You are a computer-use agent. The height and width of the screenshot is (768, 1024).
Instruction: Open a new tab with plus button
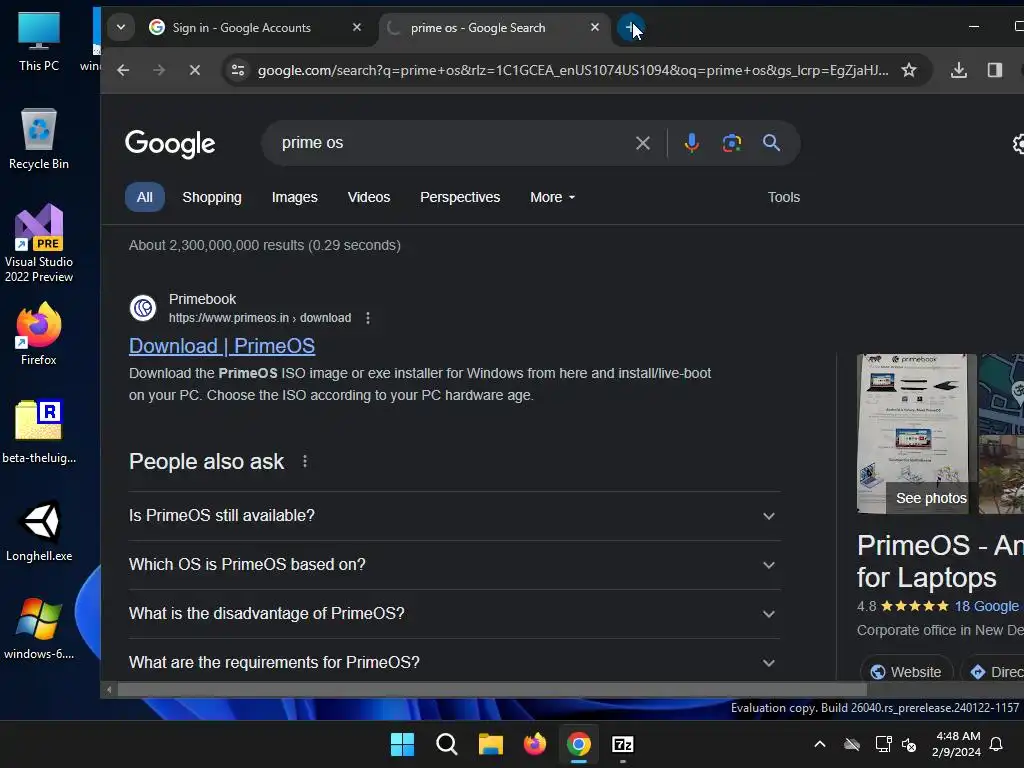click(630, 27)
